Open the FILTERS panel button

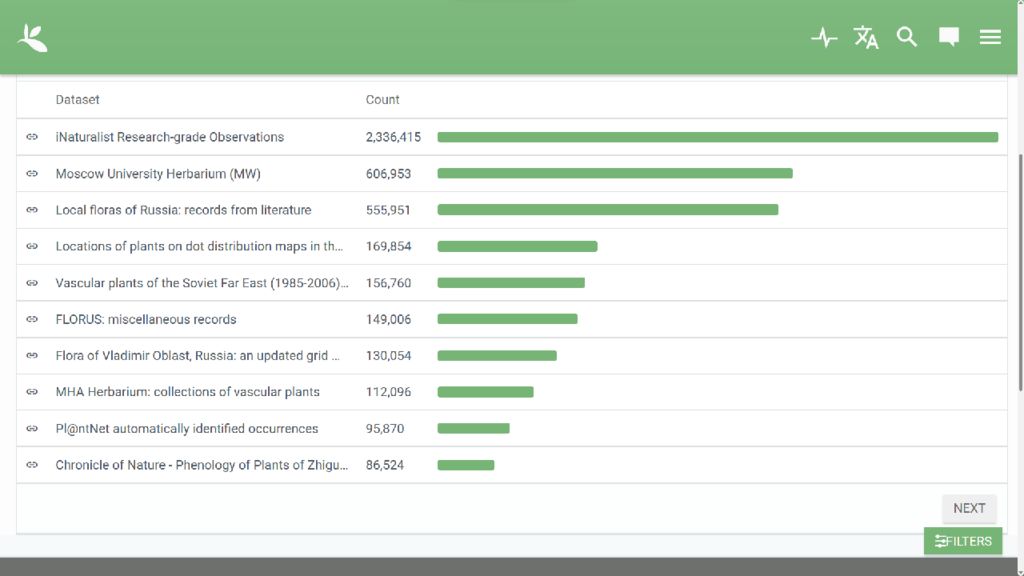coord(963,541)
